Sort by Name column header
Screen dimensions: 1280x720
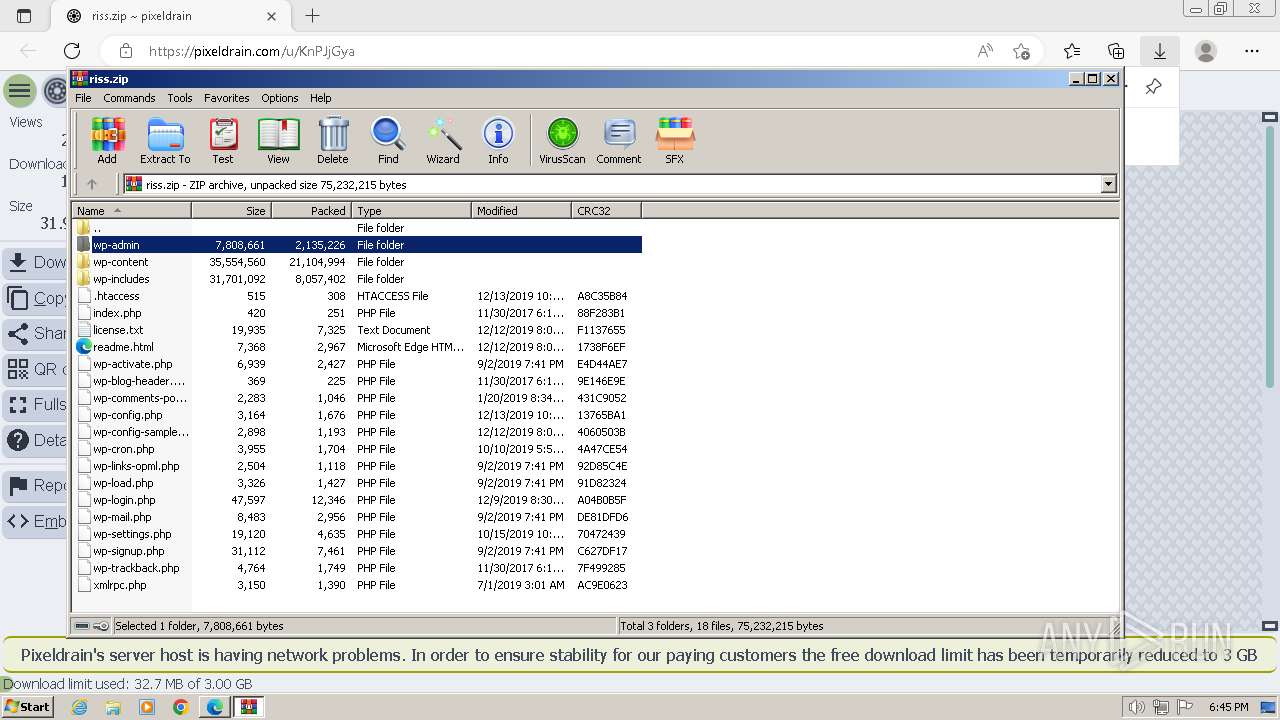[x=131, y=211]
